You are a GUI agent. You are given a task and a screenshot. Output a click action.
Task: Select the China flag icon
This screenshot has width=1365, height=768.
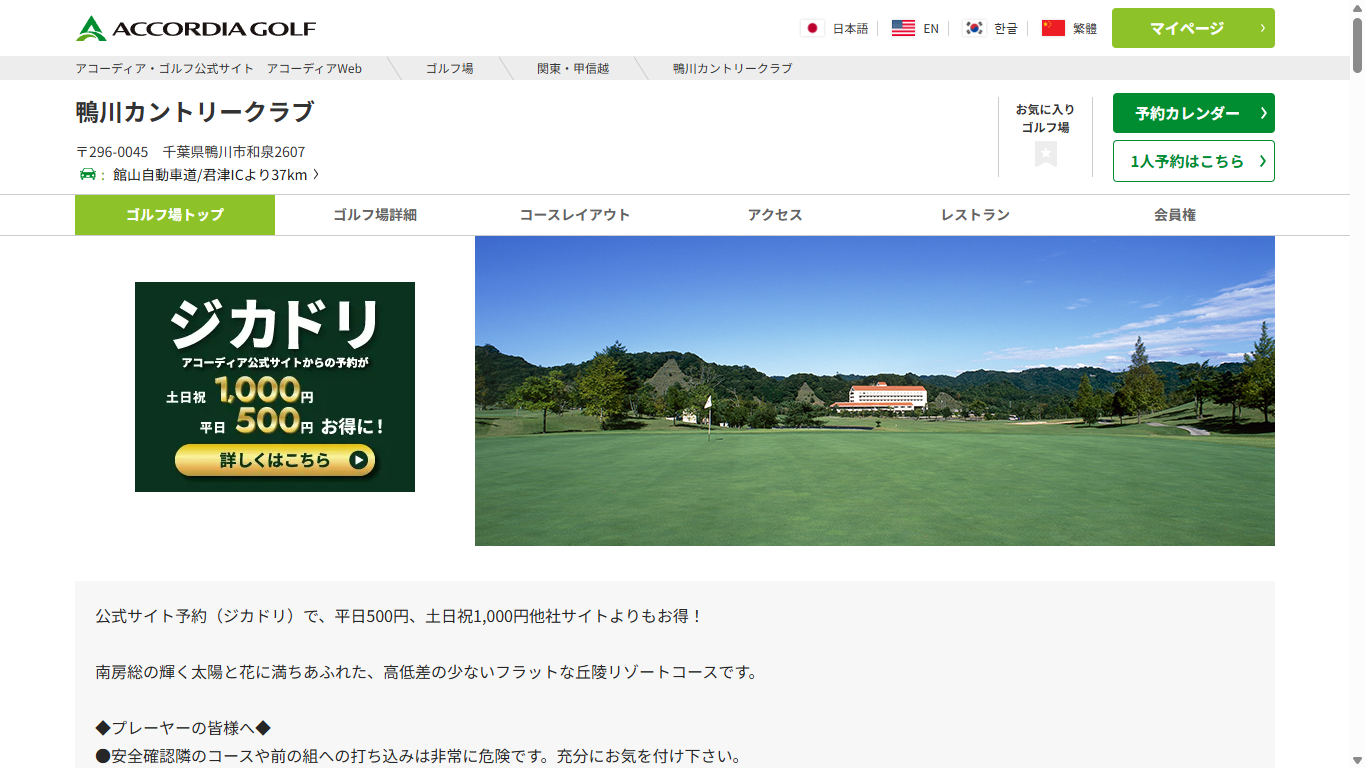pos(1053,28)
